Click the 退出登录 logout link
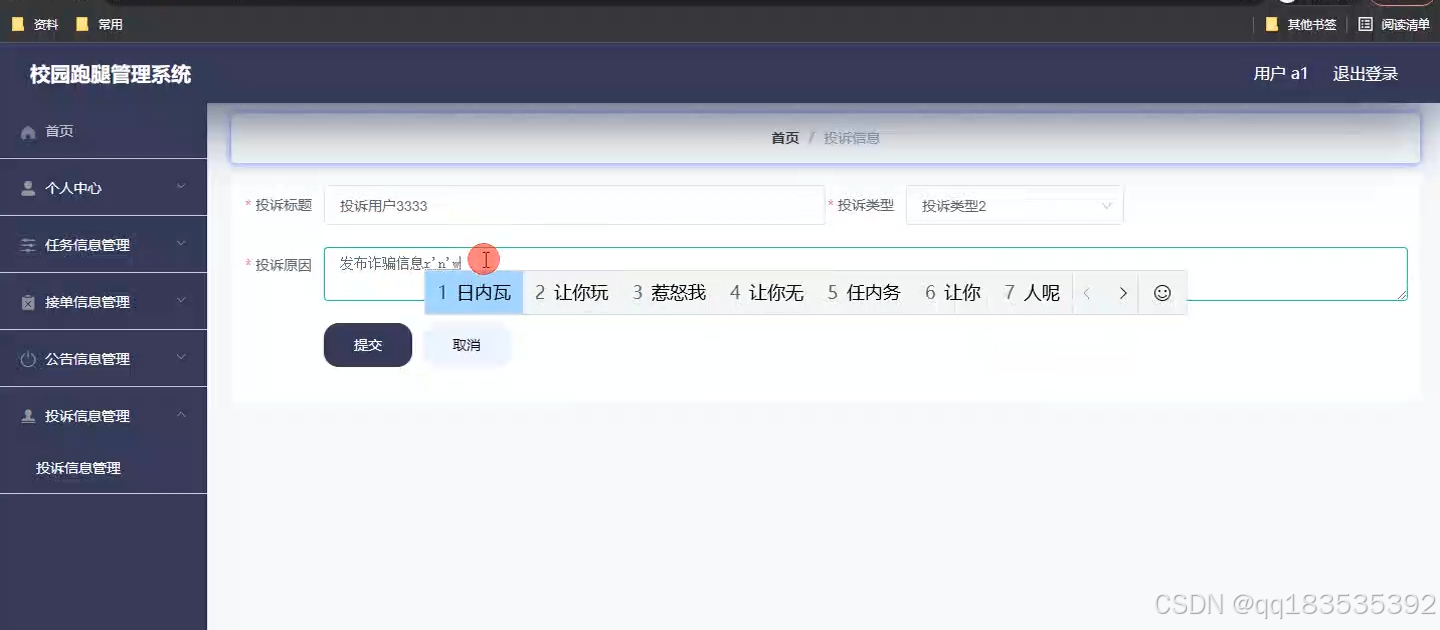1440x630 pixels. point(1364,73)
